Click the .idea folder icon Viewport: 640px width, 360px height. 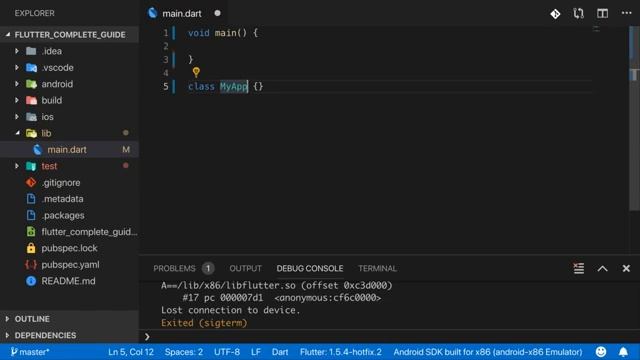click(31, 51)
